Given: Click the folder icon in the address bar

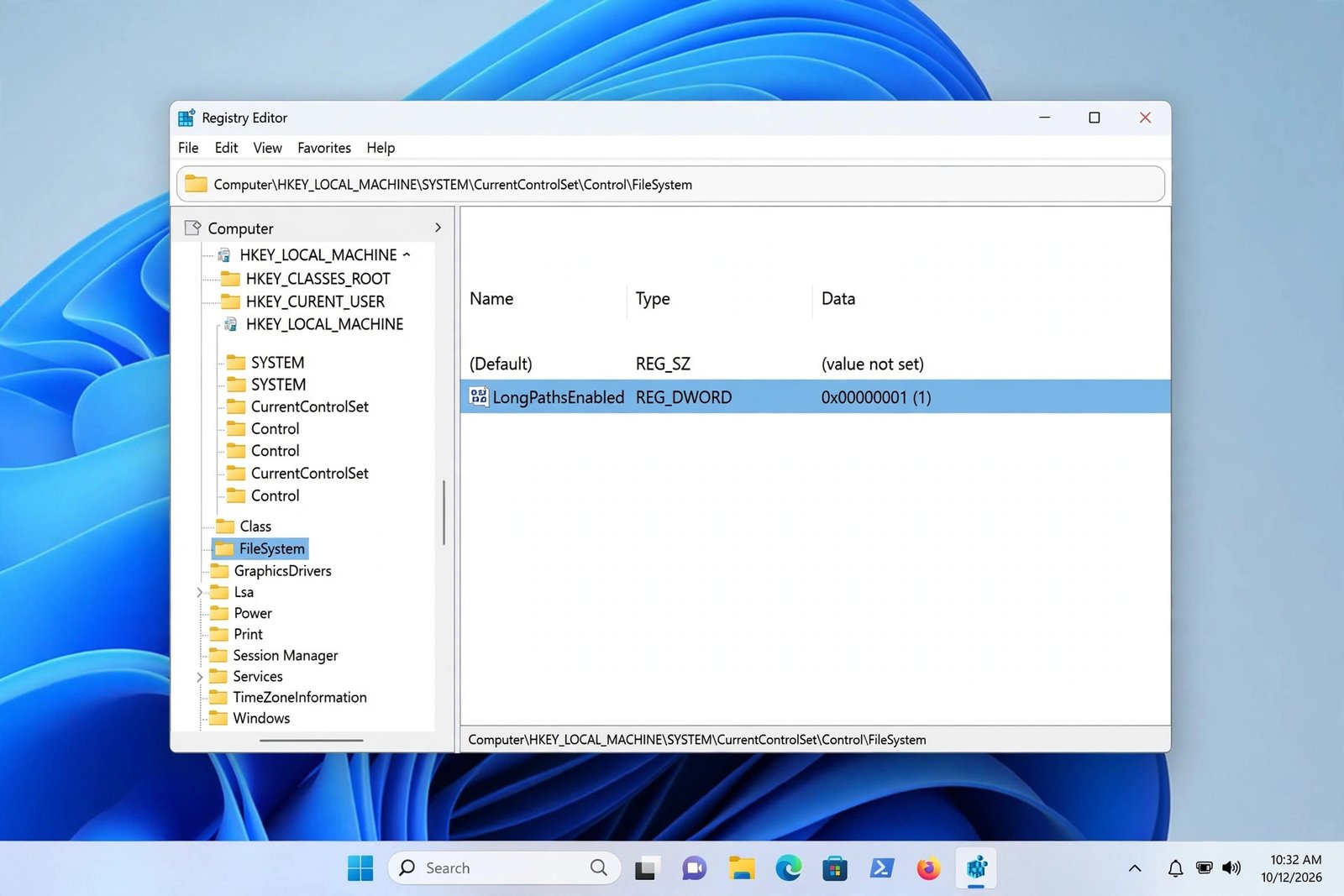Looking at the screenshot, I should point(197,183).
